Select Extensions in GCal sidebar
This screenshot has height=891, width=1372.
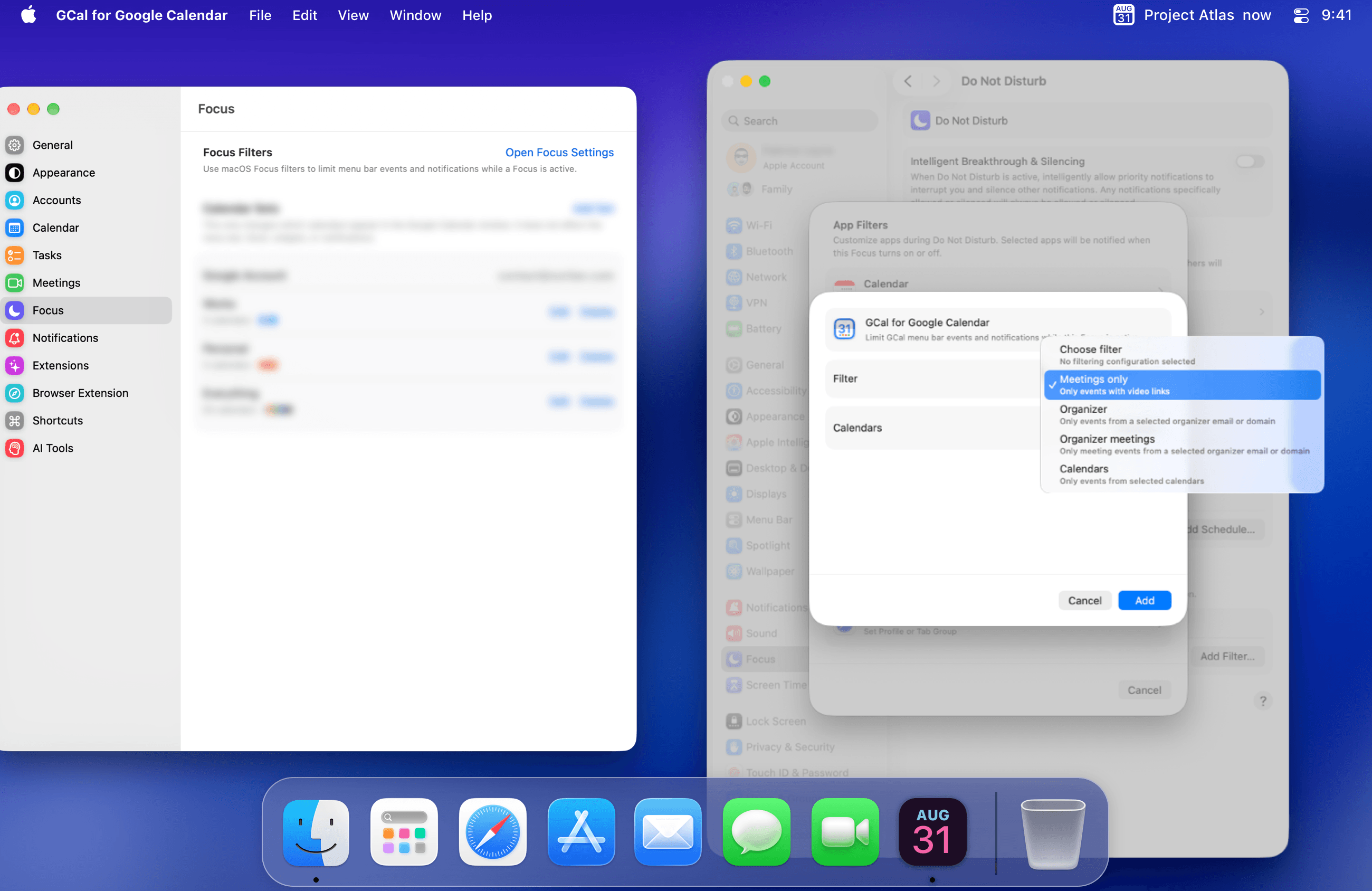tap(87, 366)
